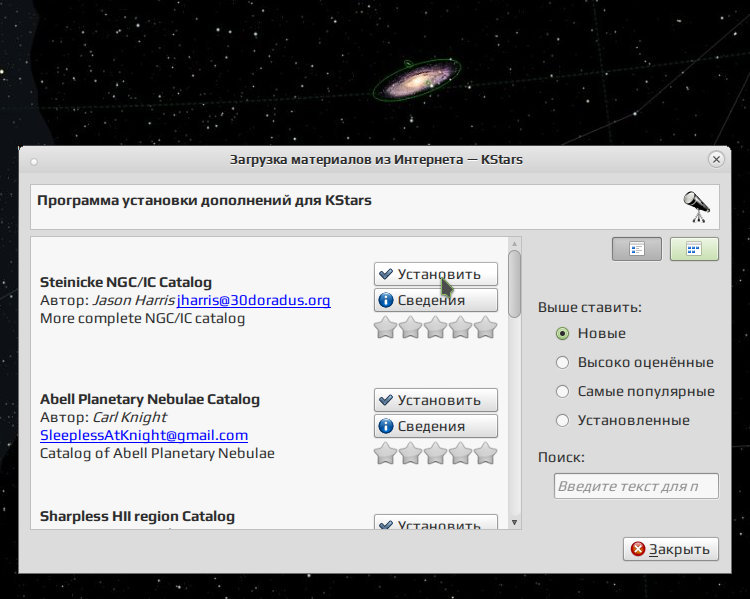Install Sharpless HII region Catalog
This screenshot has width=750, height=599.
click(436, 522)
